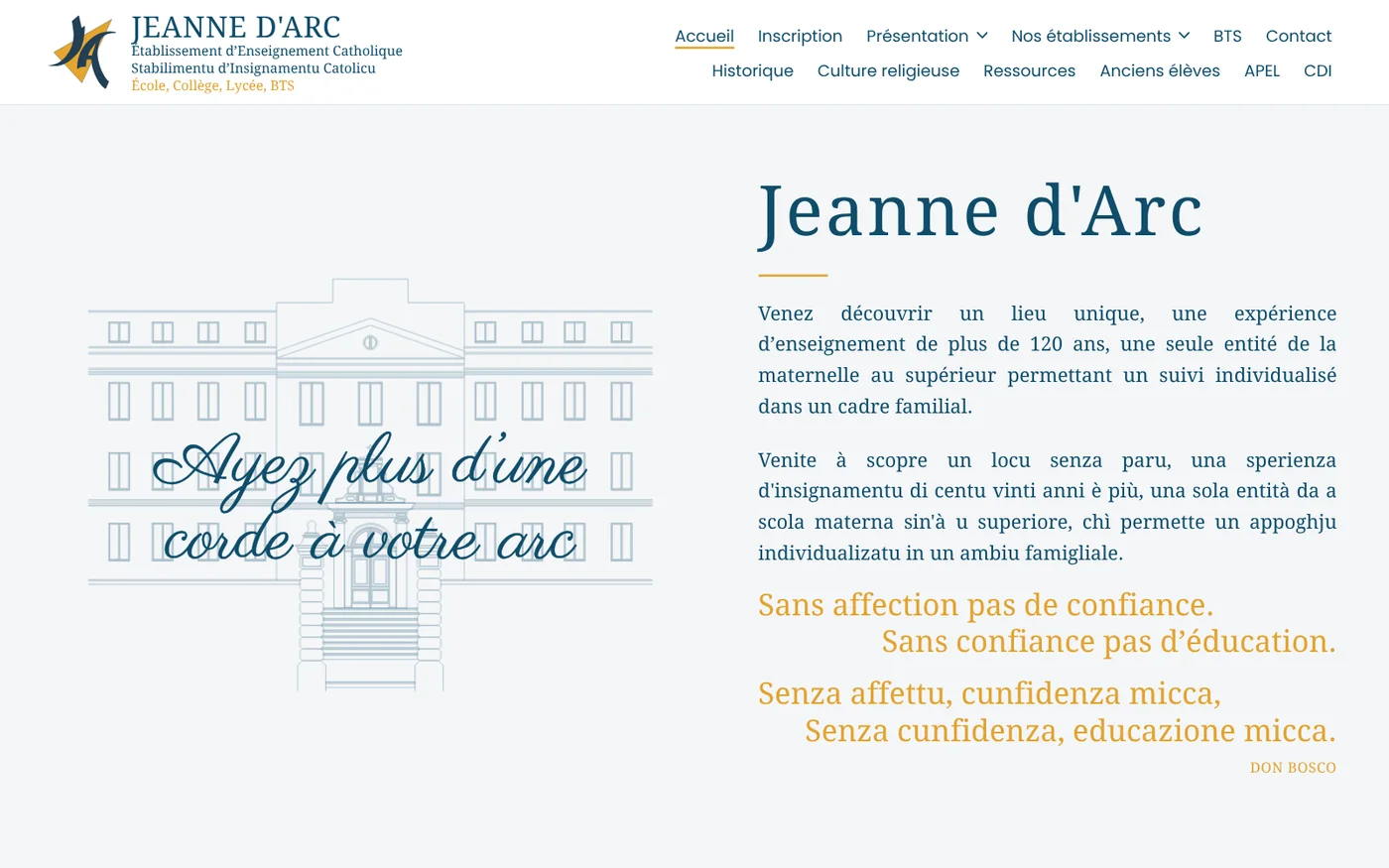Image resolution: width=1389 pixels, height=868 pixels.
Task: Open the Inscription page
Action: (800, 36)
